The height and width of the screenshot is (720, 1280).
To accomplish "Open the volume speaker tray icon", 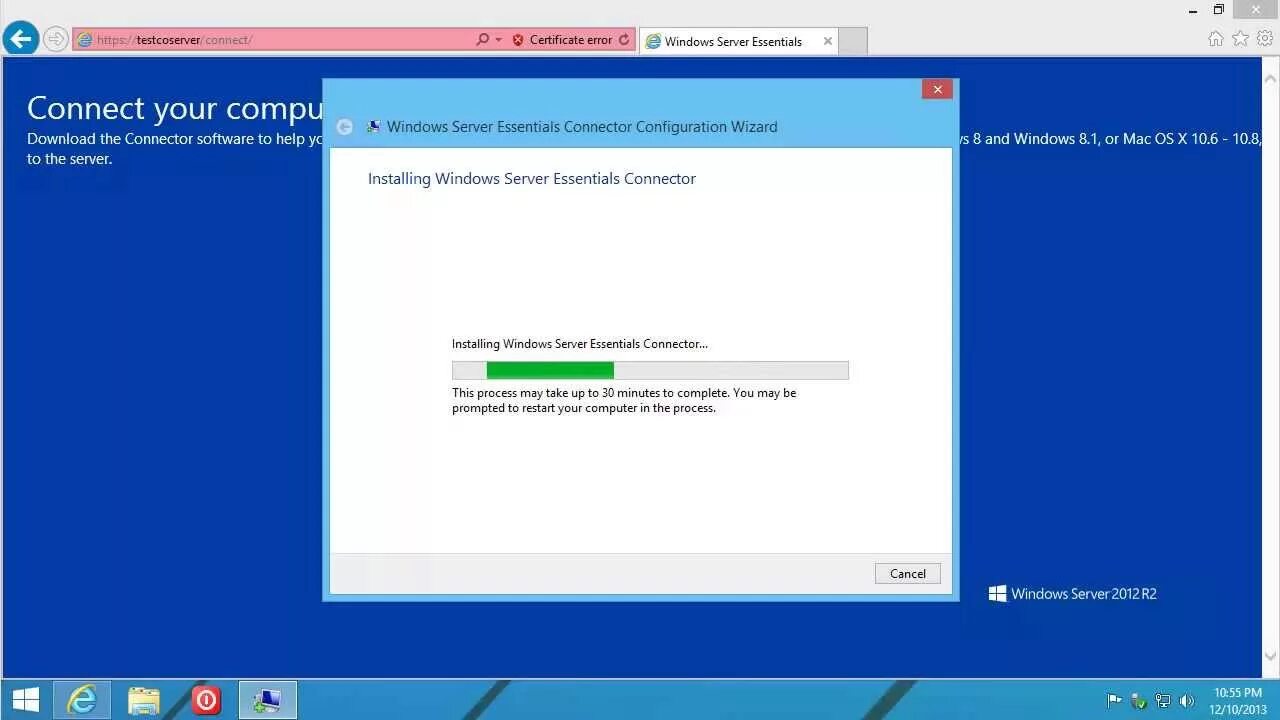I will tap(1187, 701).
